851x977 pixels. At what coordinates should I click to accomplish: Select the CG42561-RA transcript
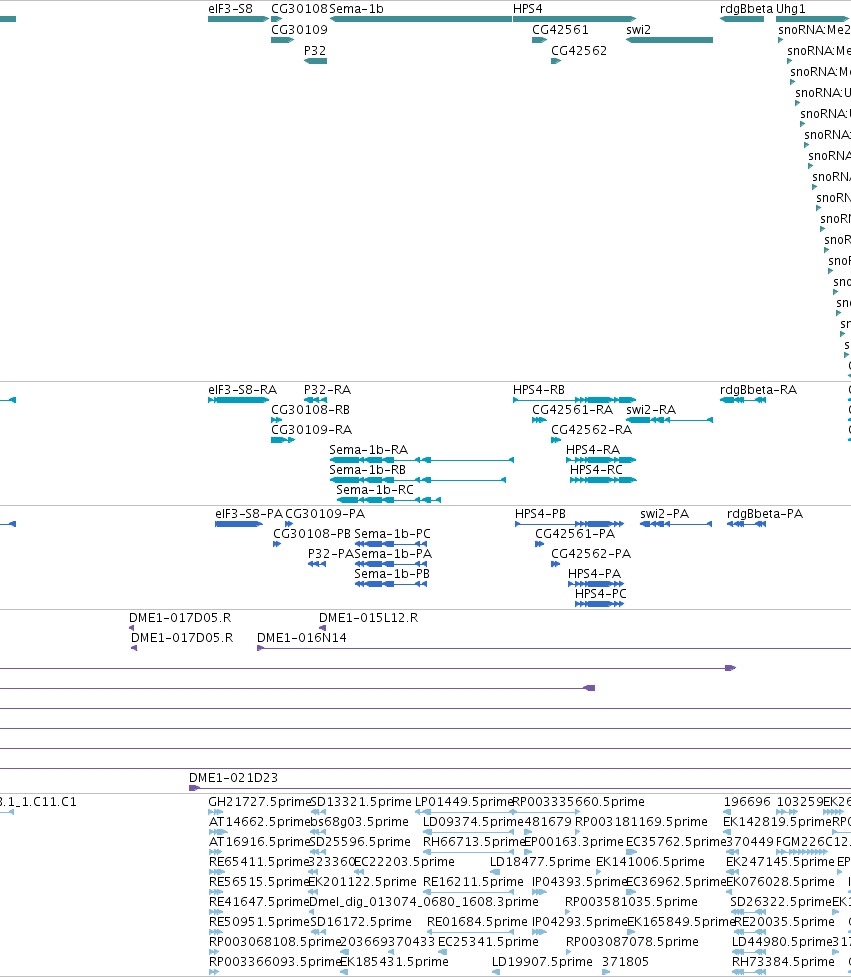(540, 420)
